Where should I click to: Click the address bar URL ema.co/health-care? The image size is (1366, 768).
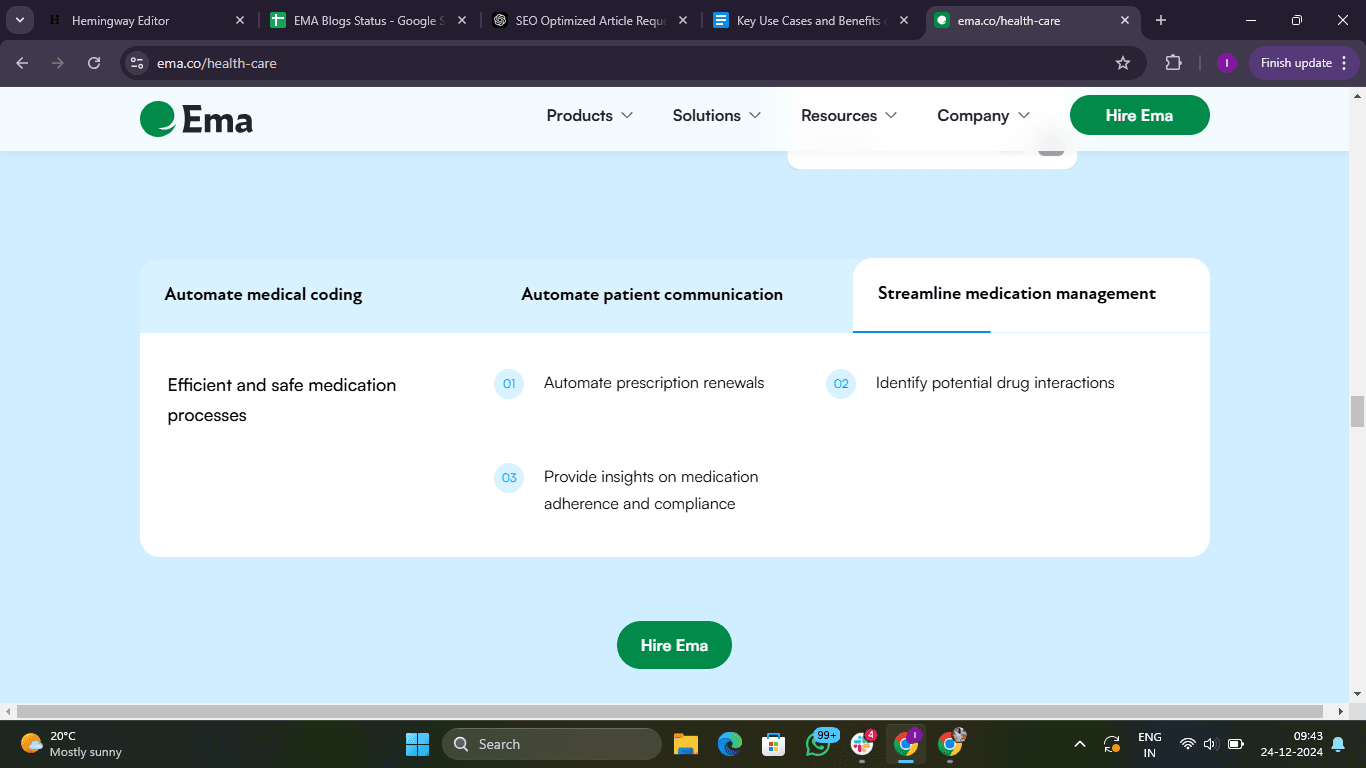[217, 63]
